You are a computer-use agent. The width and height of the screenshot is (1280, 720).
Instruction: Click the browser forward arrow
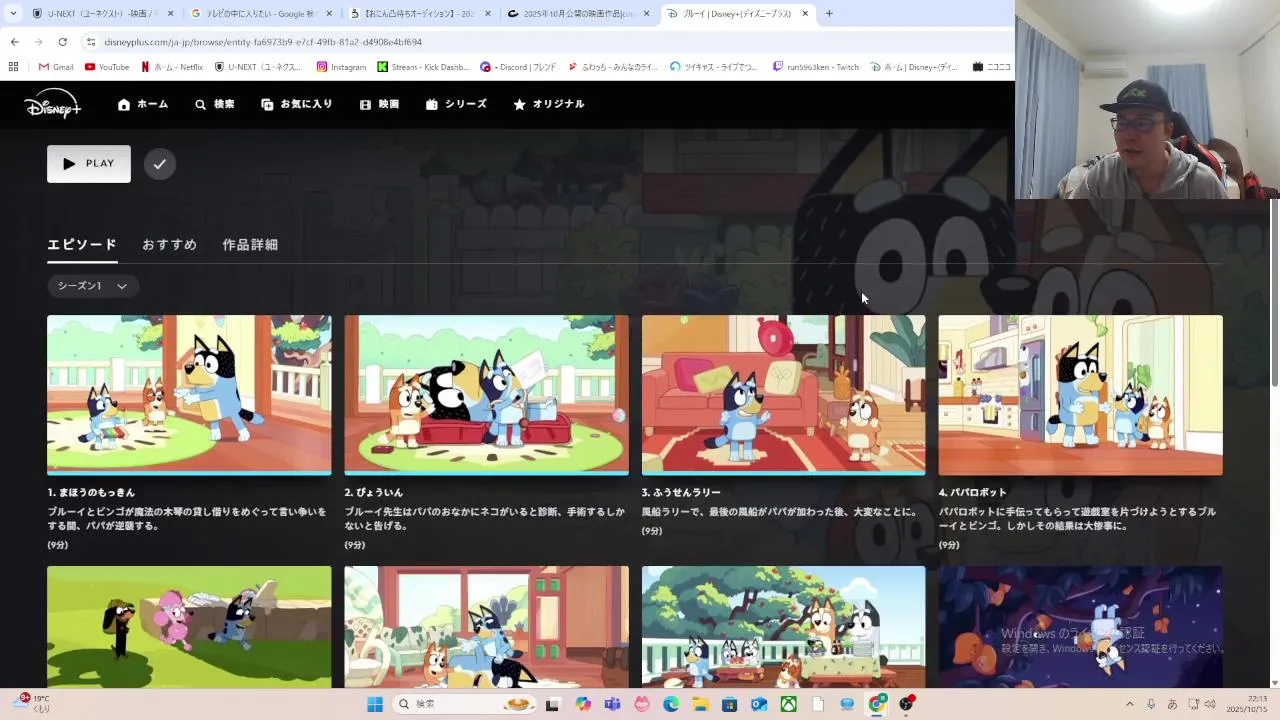[x=38, y=42]
